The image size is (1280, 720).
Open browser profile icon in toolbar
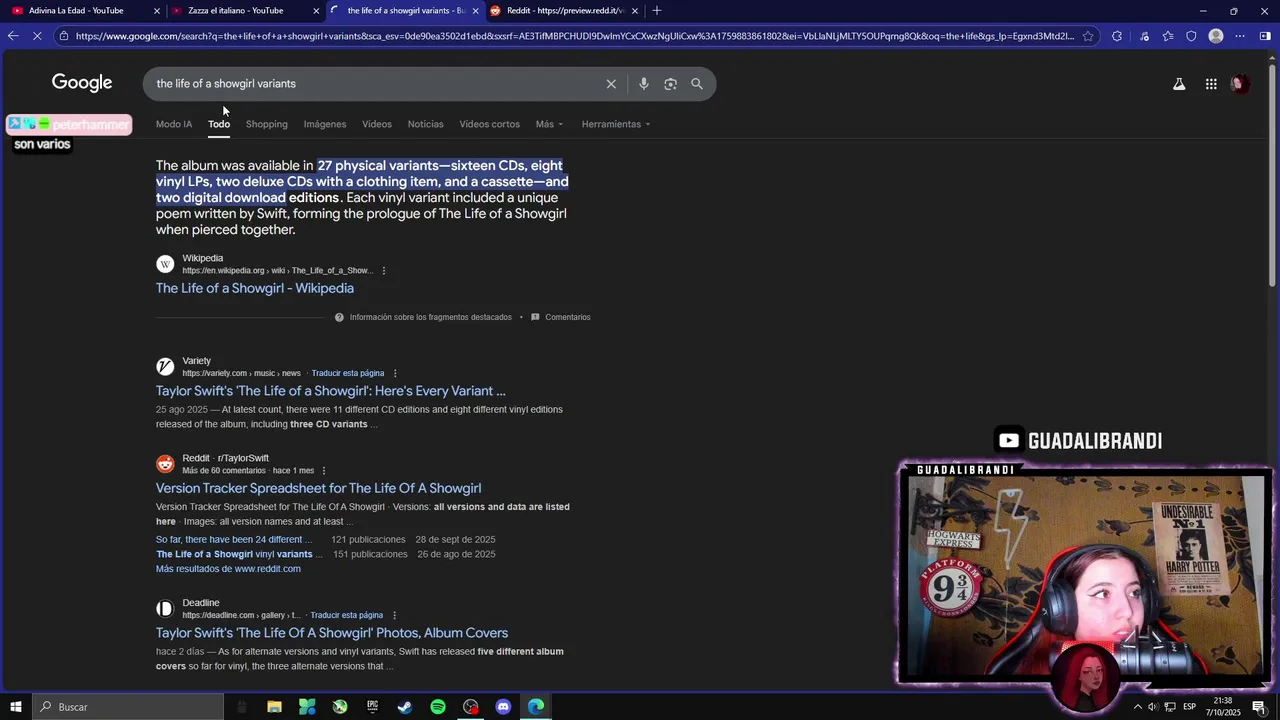tap(1216, 36)
